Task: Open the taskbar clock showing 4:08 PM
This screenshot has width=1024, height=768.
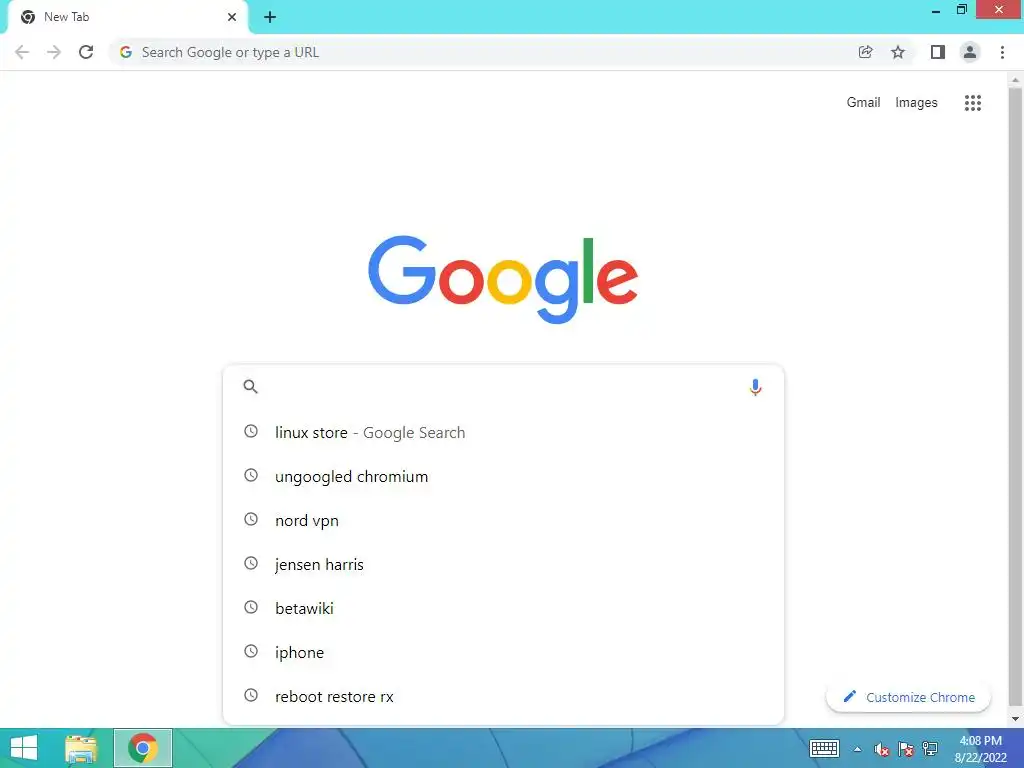Action: [980, 748]
